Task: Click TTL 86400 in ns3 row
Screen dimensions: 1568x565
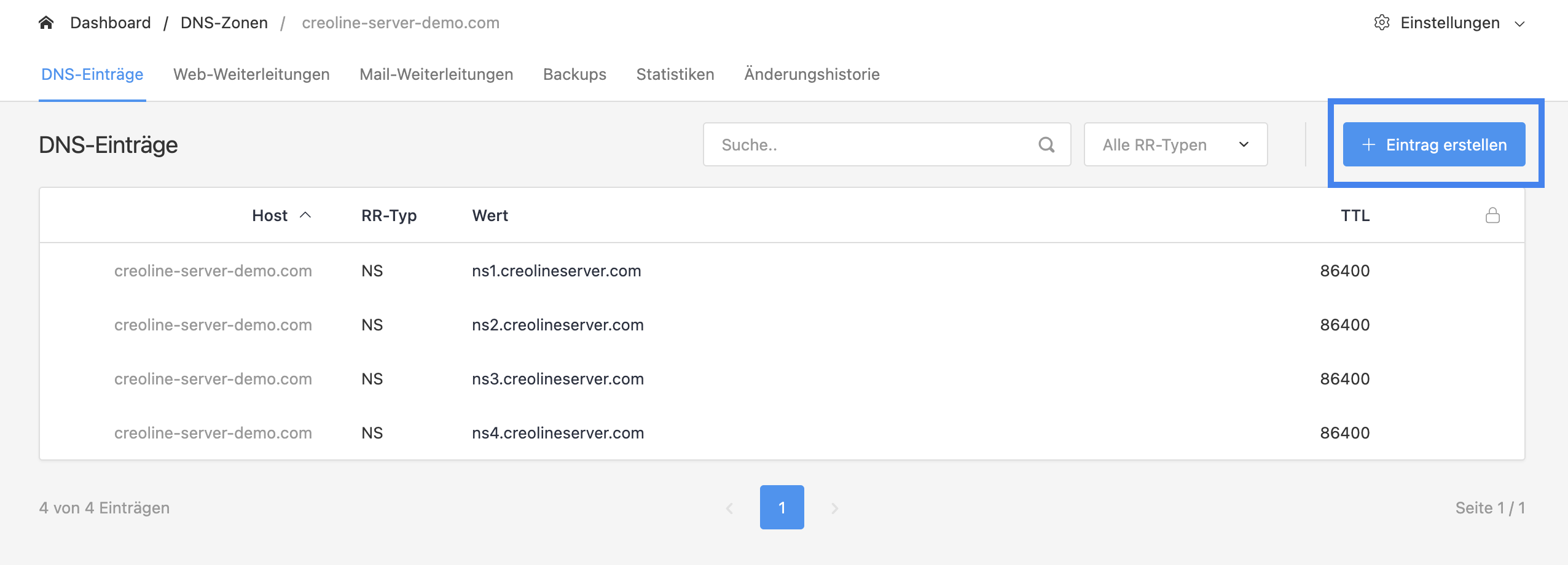Action: click(x=1345, y=379)
